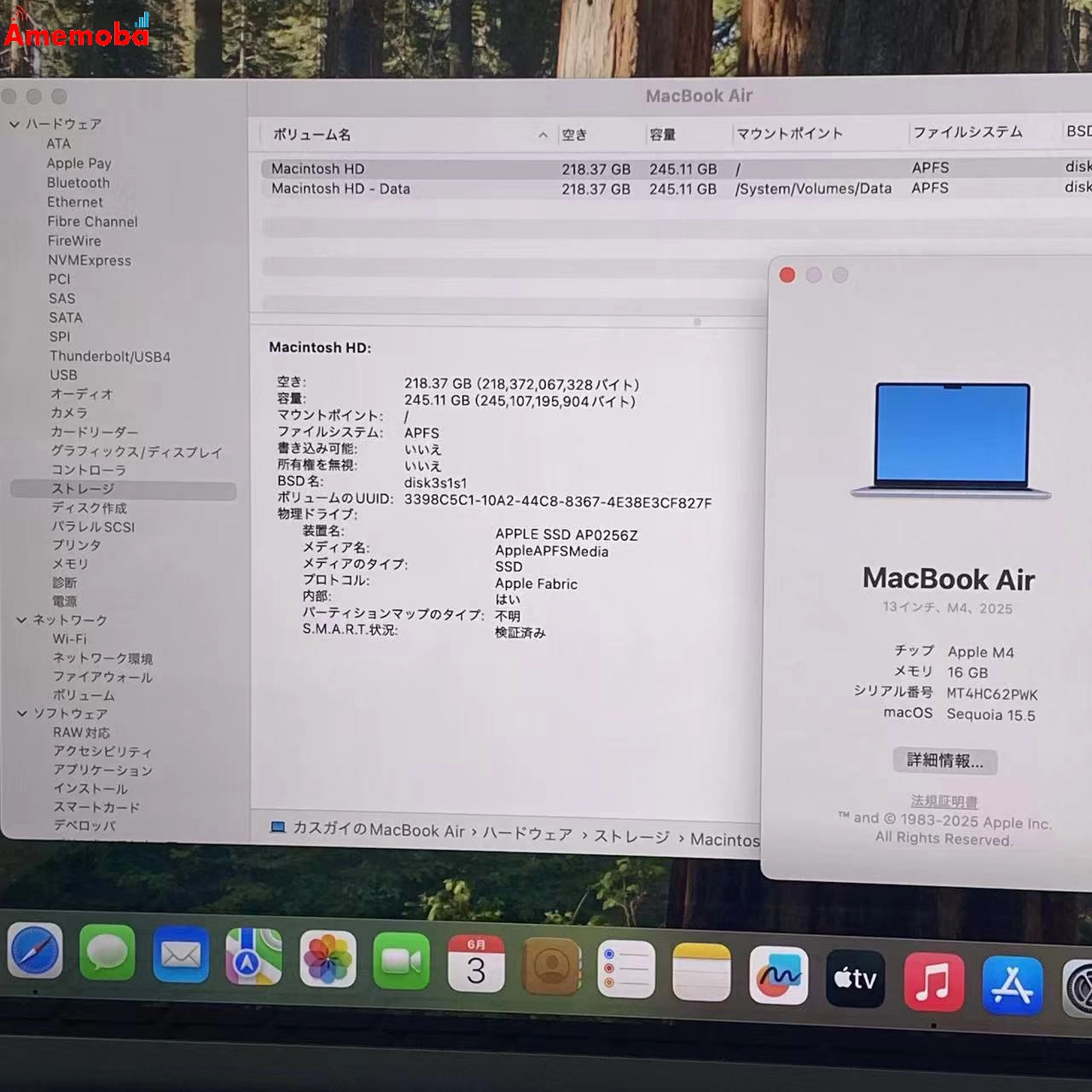The width and height of the screenshot is (1092, 1092).
Task: Open the Apple TV app from the Dock
Action: click(x=856, y=978)
